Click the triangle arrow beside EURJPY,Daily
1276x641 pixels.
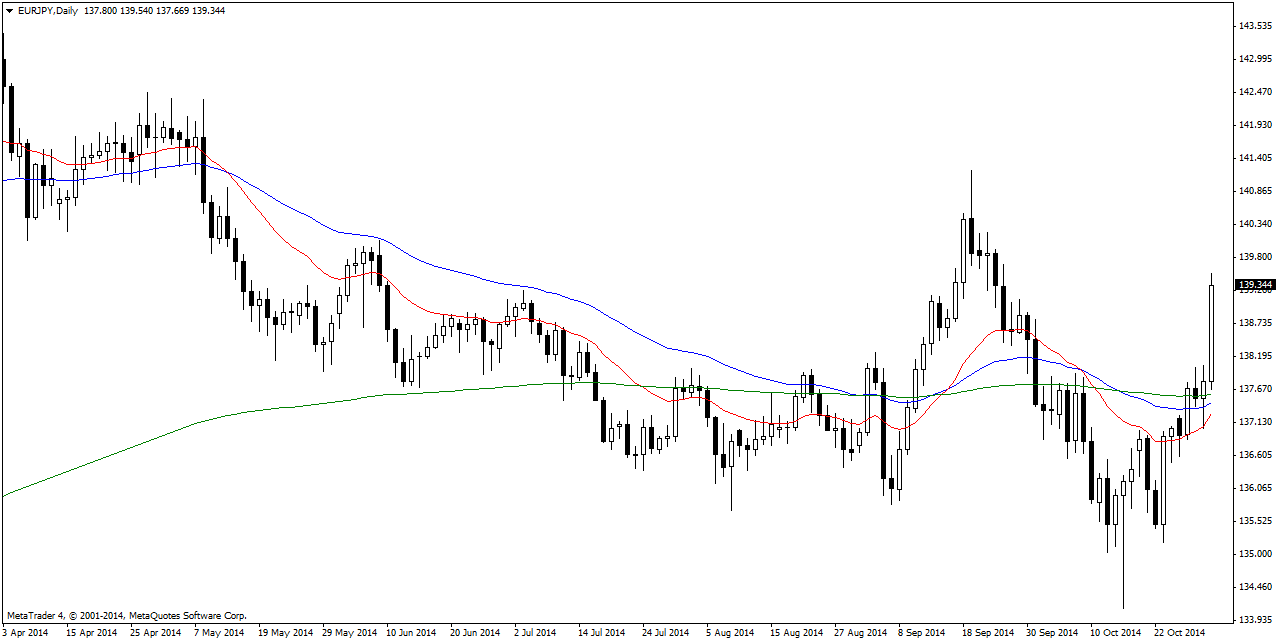point(9,9)
